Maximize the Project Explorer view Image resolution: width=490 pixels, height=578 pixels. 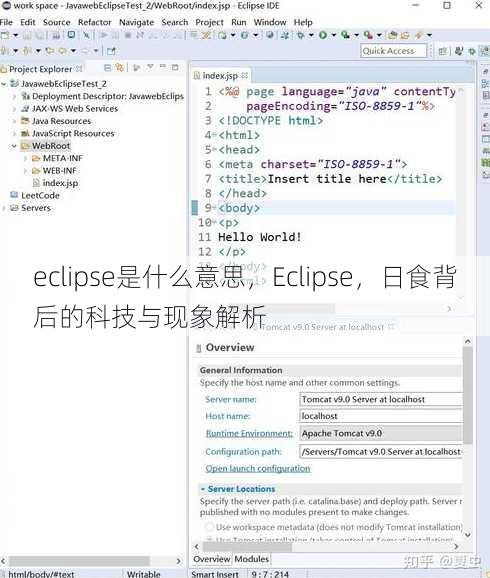pyautogui.click(x=175, y=67)
